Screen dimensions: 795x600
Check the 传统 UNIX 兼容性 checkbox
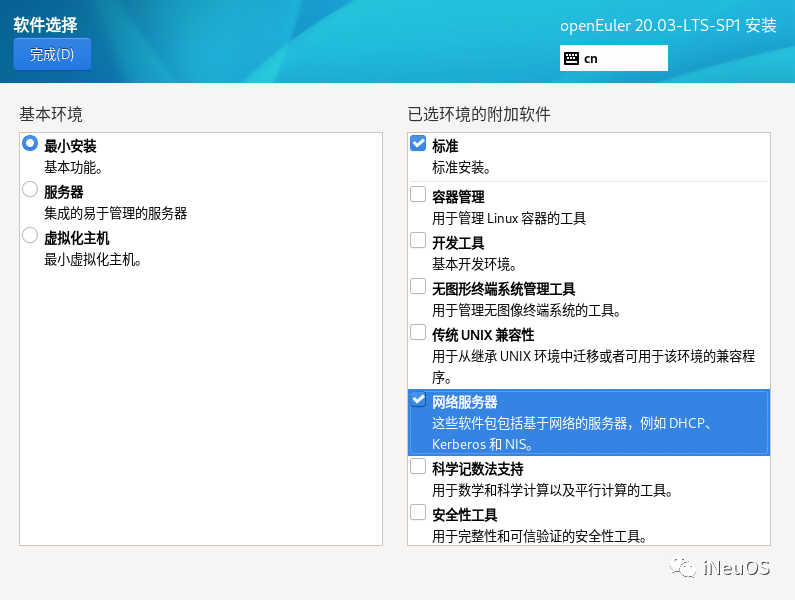(418, 333)
